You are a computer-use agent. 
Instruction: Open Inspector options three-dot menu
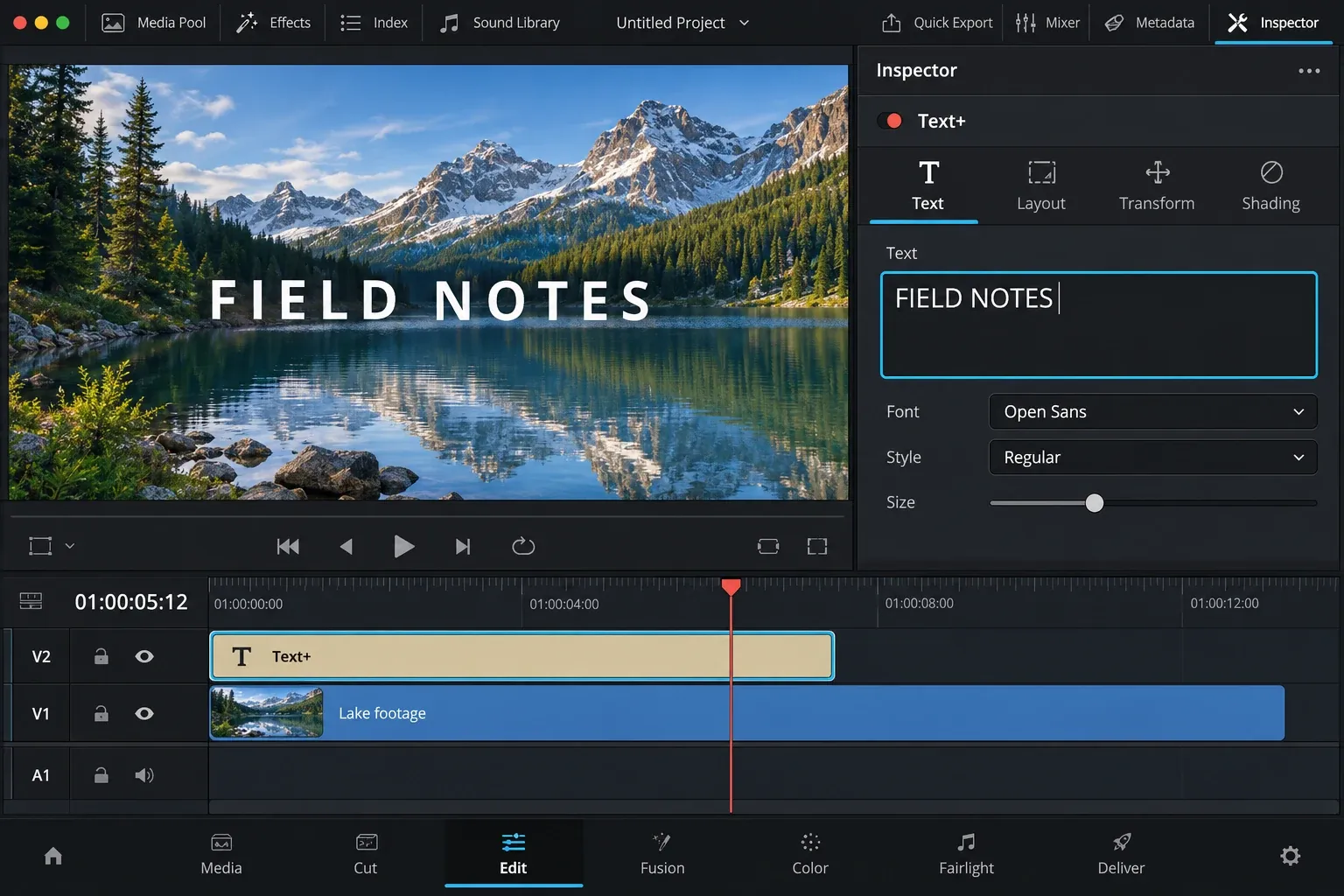tap(1309, 71)
